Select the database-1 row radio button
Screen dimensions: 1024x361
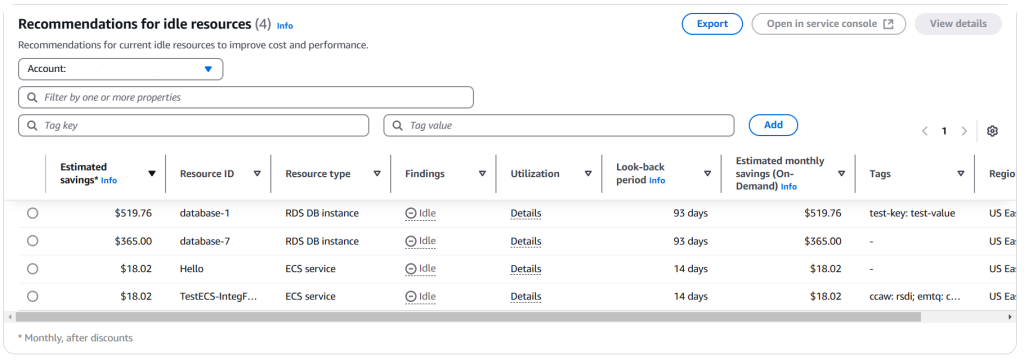33,213
